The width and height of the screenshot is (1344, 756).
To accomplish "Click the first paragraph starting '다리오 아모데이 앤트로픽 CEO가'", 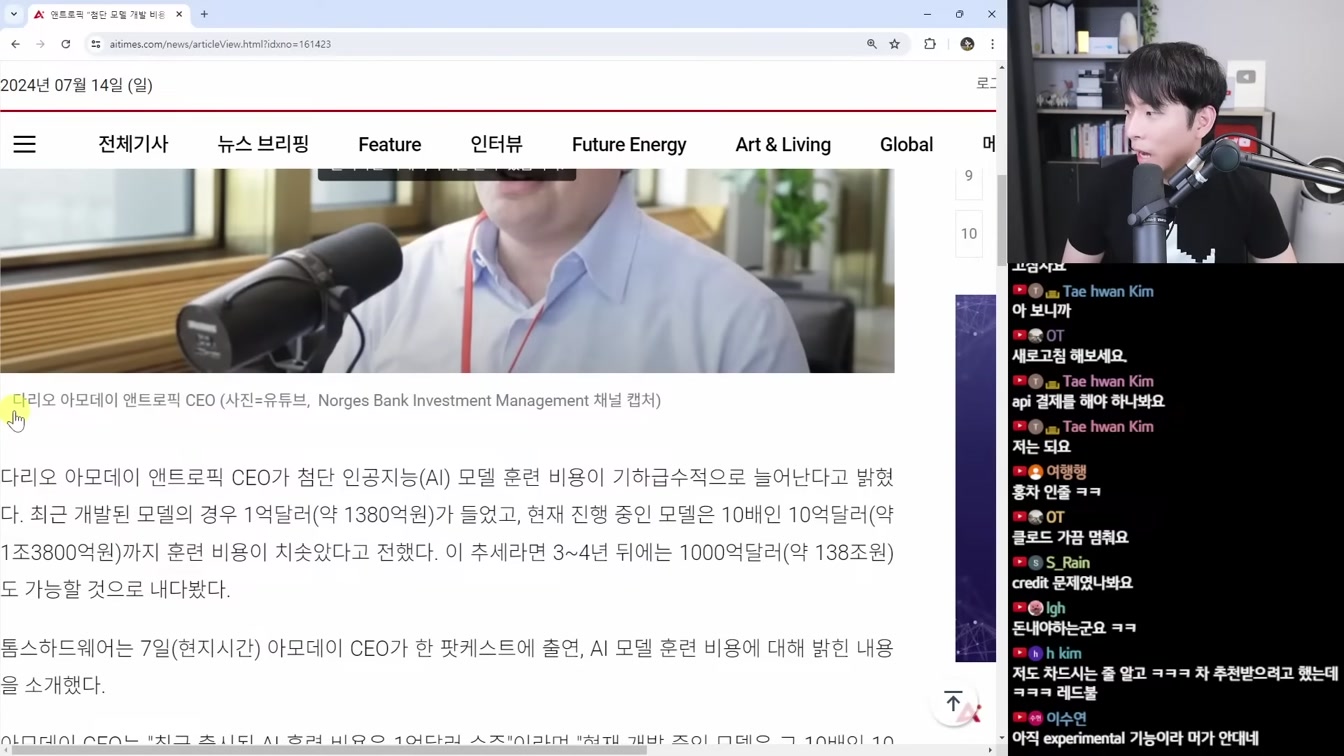I will (447, 533).
